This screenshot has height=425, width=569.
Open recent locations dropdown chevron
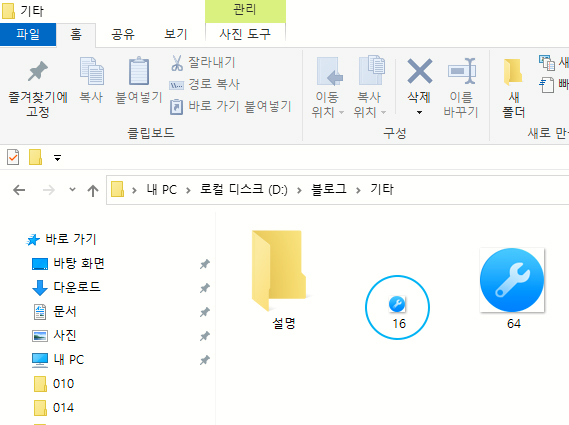73,189
